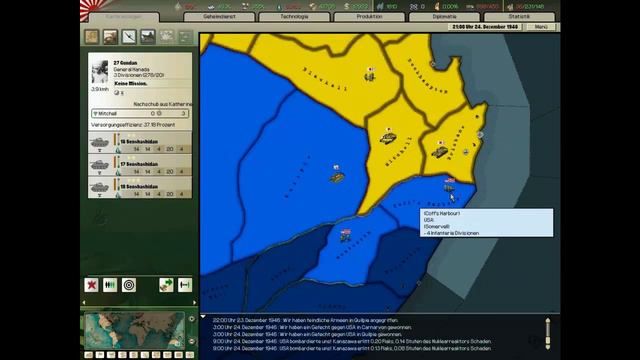This screenshot has width=640, height=360.
Task: Select the US unit in Coff's Harbour
Action: click(x=449, y=185)
